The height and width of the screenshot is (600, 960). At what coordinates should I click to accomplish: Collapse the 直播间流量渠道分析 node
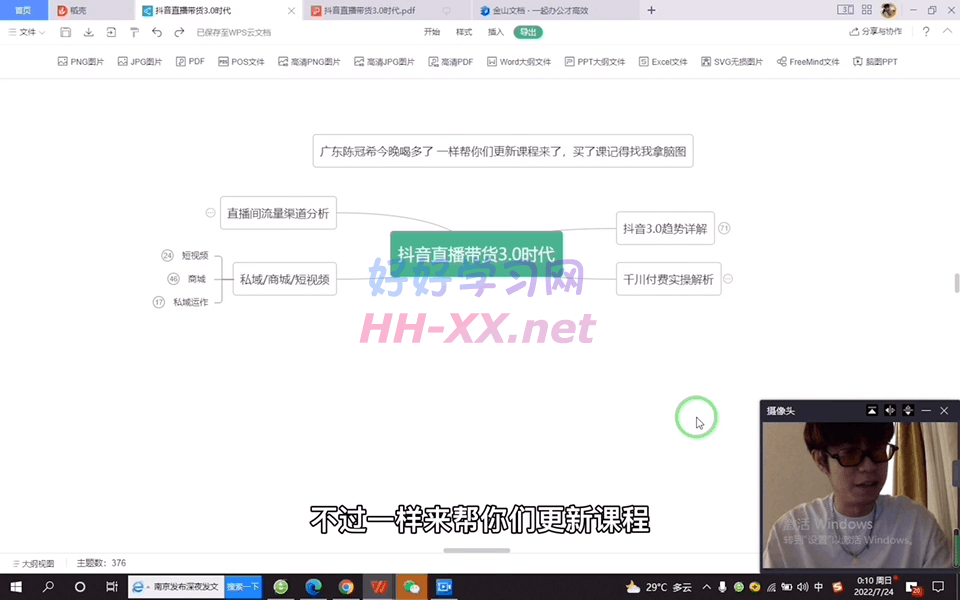[x=211, y=213]
